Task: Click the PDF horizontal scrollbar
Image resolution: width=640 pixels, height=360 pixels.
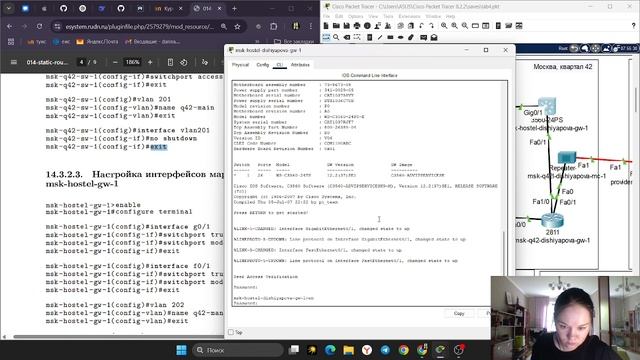Action: tap(118, 337)
